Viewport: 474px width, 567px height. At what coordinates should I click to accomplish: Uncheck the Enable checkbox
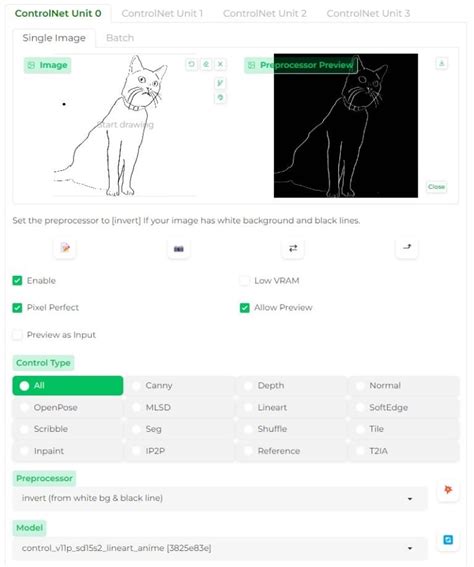pyautogui.click(x=17, y=281)
